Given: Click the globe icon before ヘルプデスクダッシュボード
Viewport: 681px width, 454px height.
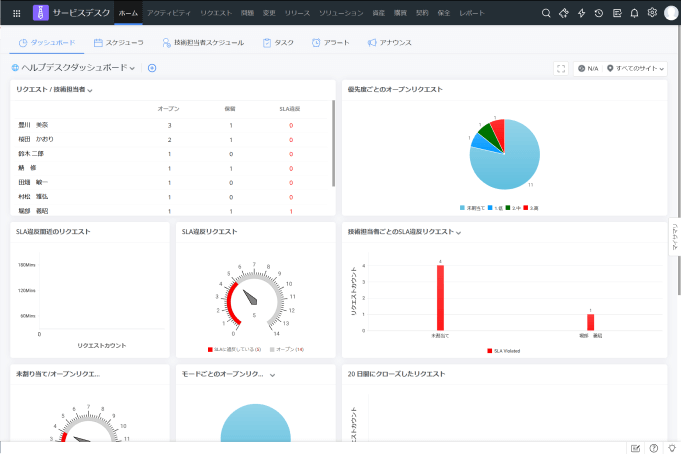Looking at the screenshot, I should [x=15, y=67].
